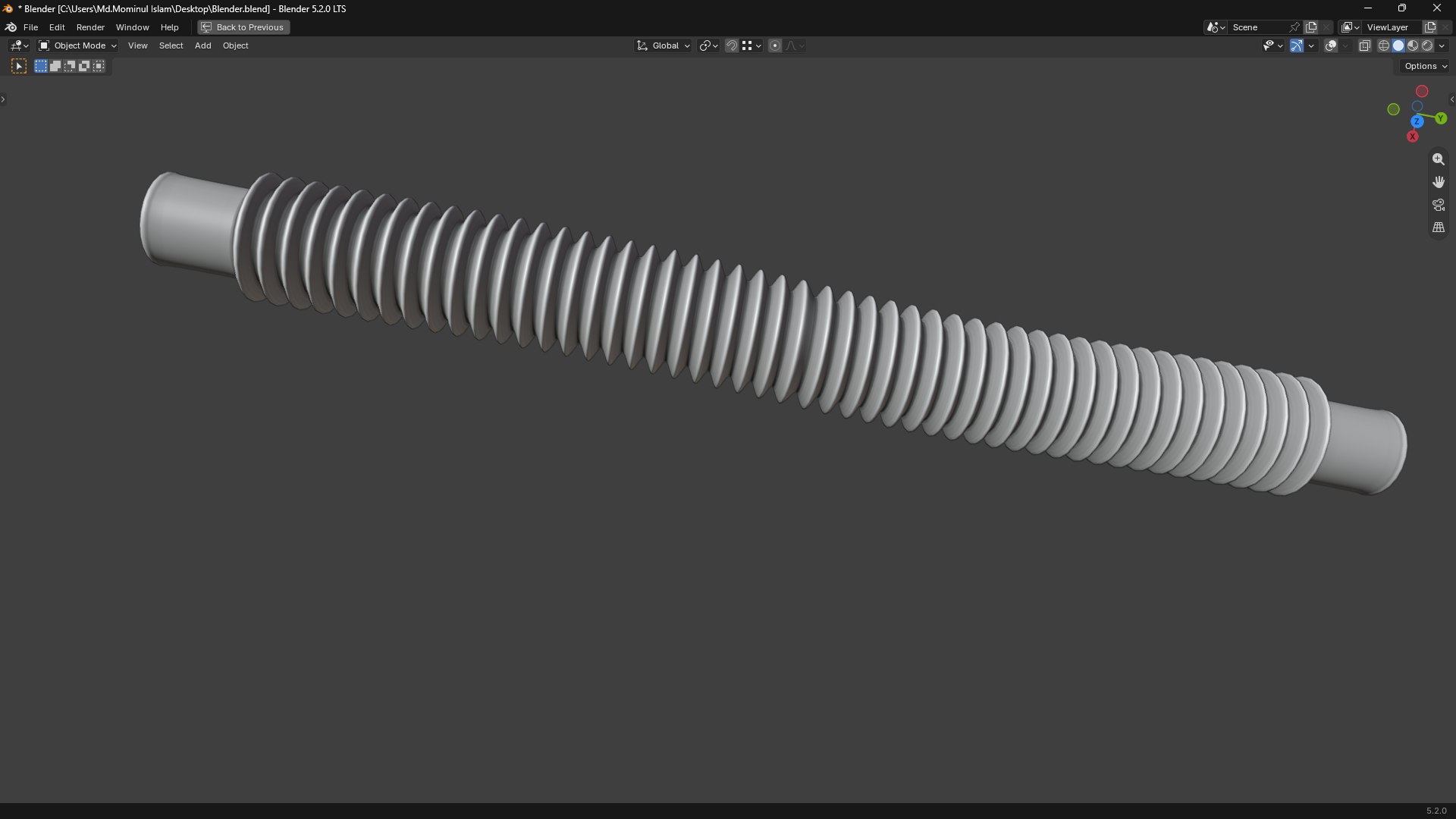Switch to material preview shading
Screen dimensions: 1456x819
[1413, 45]
